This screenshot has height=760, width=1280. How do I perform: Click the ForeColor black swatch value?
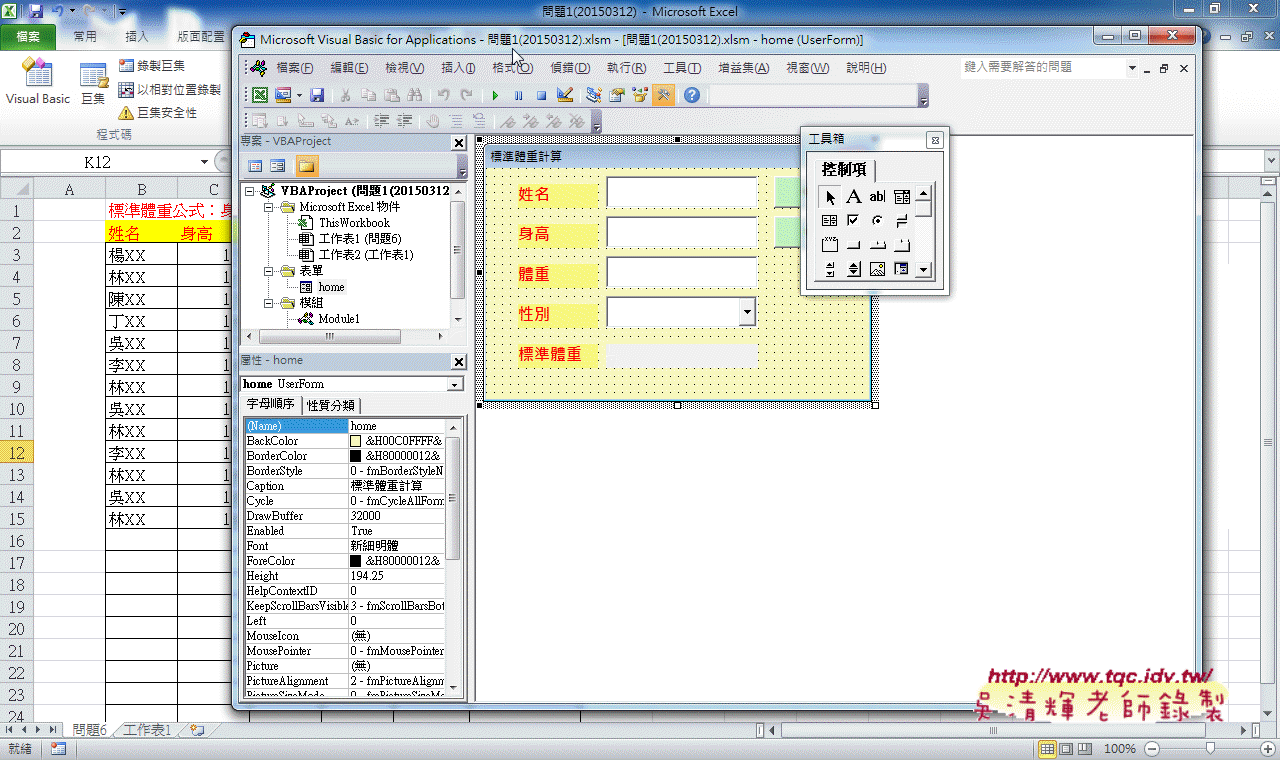coord(355,561)
